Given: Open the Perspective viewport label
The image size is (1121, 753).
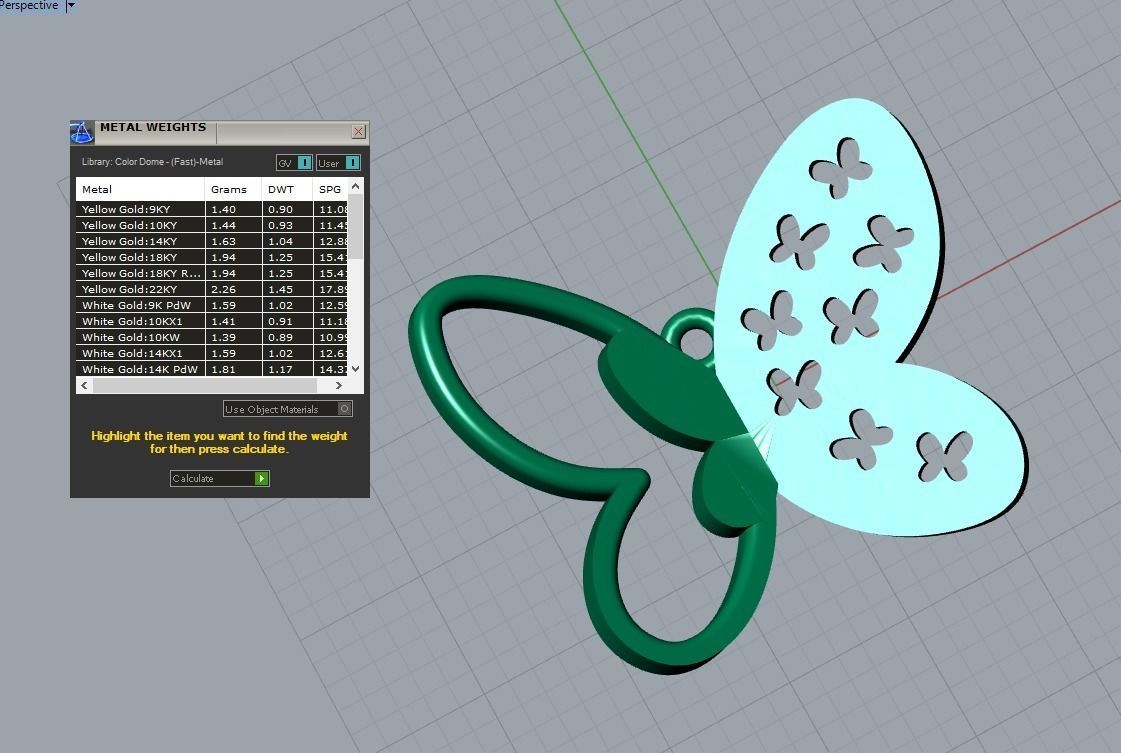Looking at the screenshot, I should pos(29,6).
